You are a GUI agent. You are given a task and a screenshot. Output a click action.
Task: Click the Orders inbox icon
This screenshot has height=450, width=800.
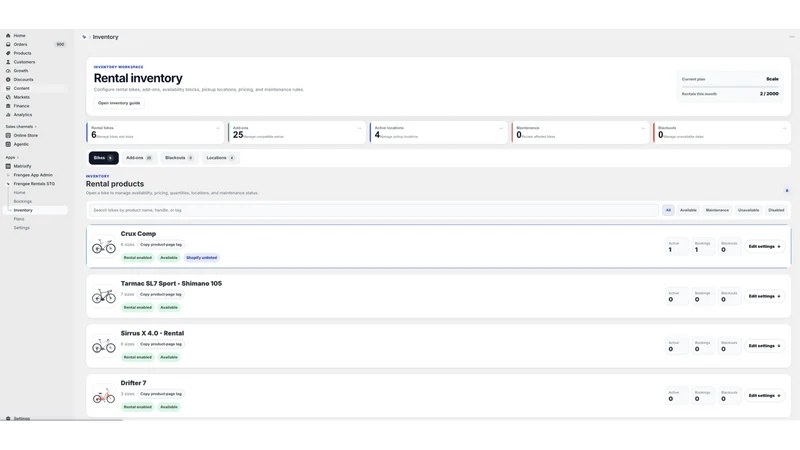point(8,44)
